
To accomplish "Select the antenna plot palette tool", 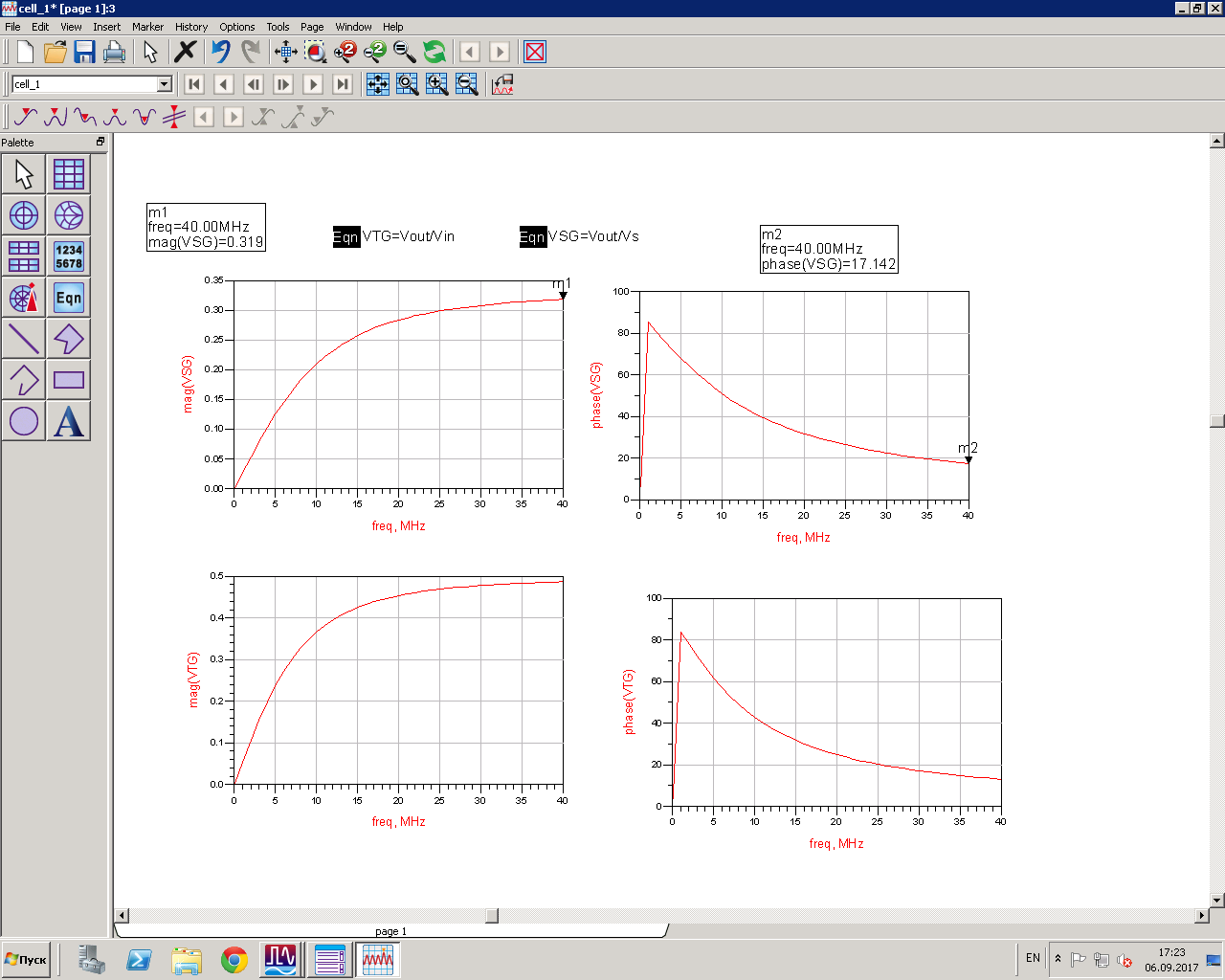I will [x=24, y=298].
